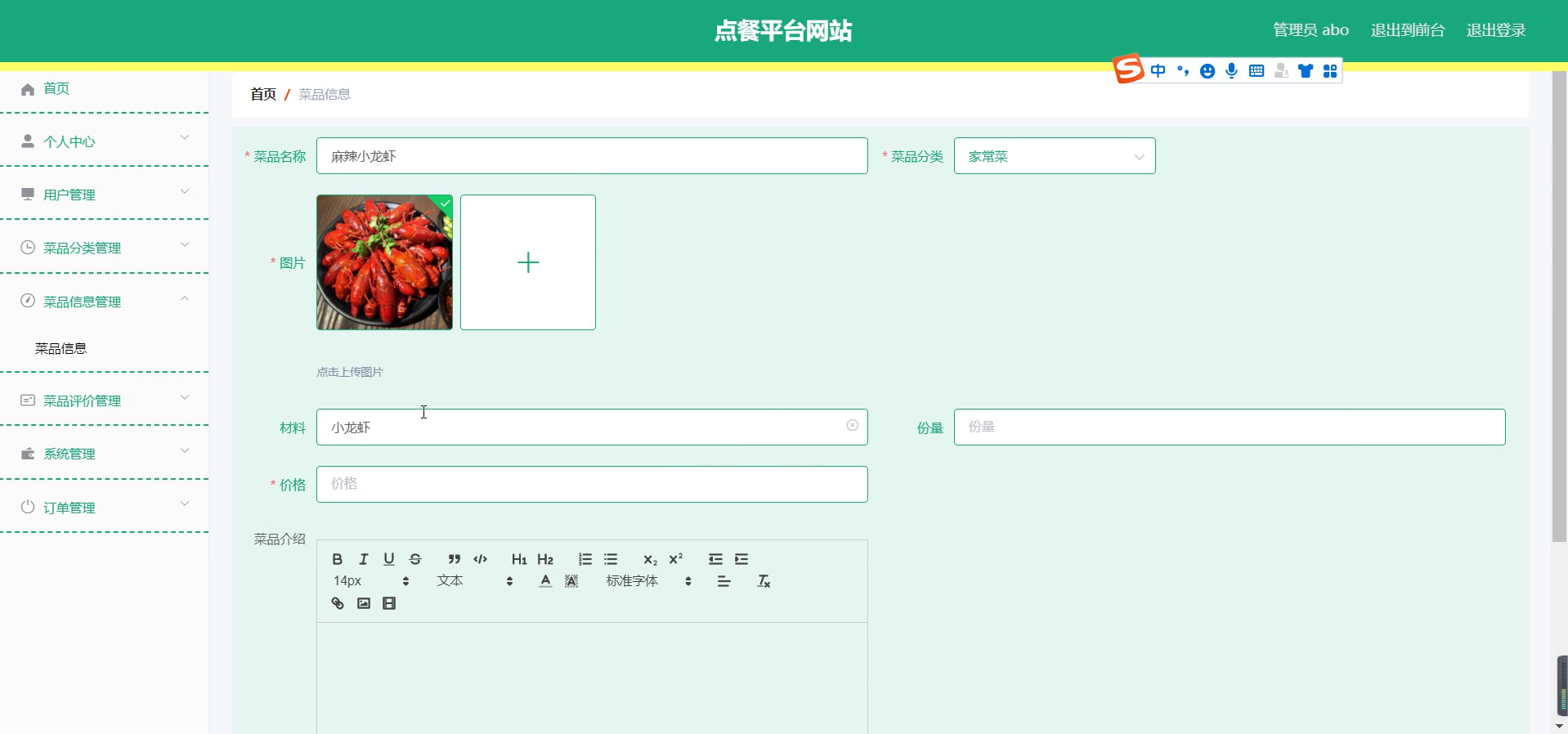The image size is (1568, 734).
Task: Open the 菜品分类 dropdown showing 家常菜
Action: tap(1055, 156)
